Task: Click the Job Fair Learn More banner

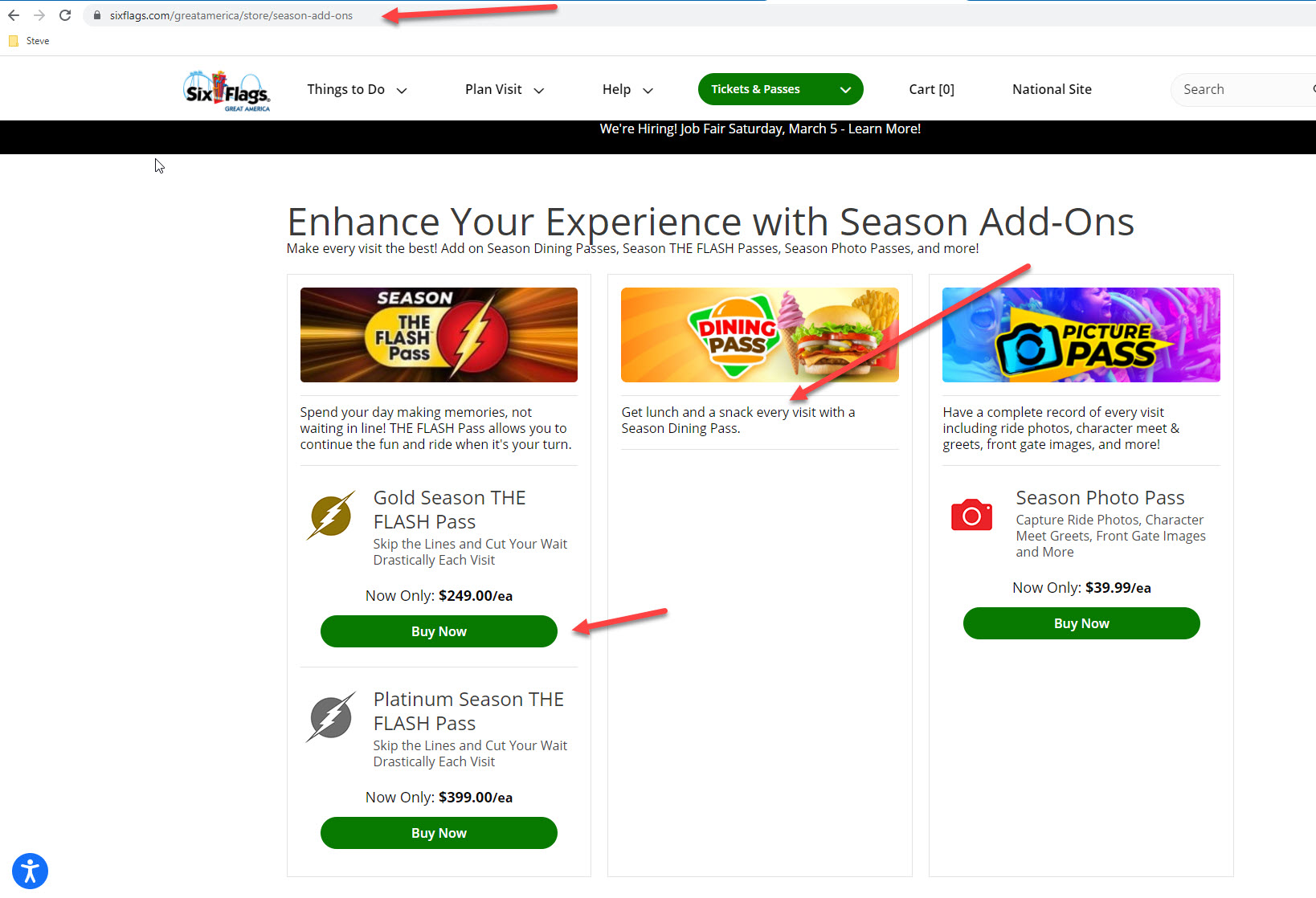Action: pyautogui.click(x=760, y=129)
